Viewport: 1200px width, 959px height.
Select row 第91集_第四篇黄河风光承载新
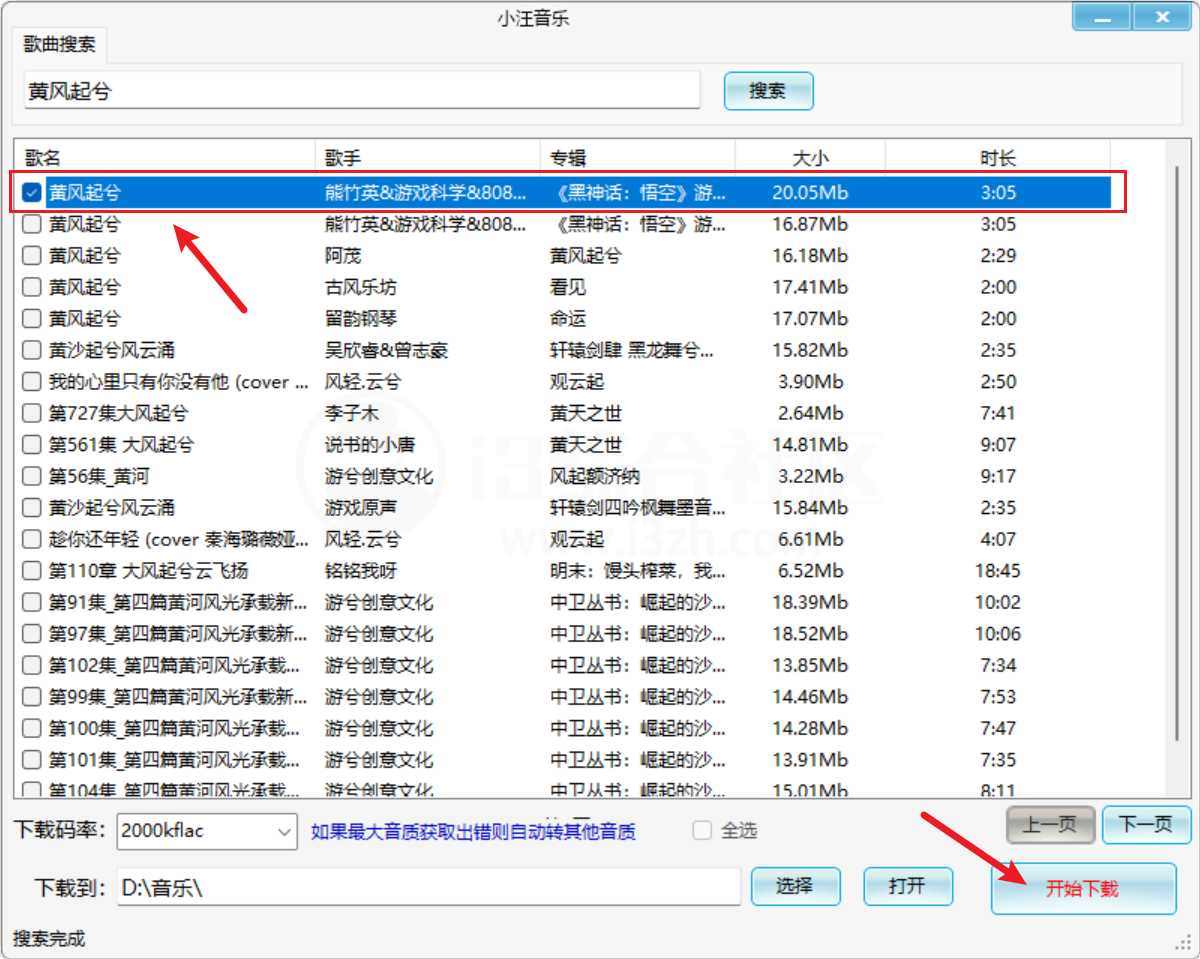(x=562, y=602)
